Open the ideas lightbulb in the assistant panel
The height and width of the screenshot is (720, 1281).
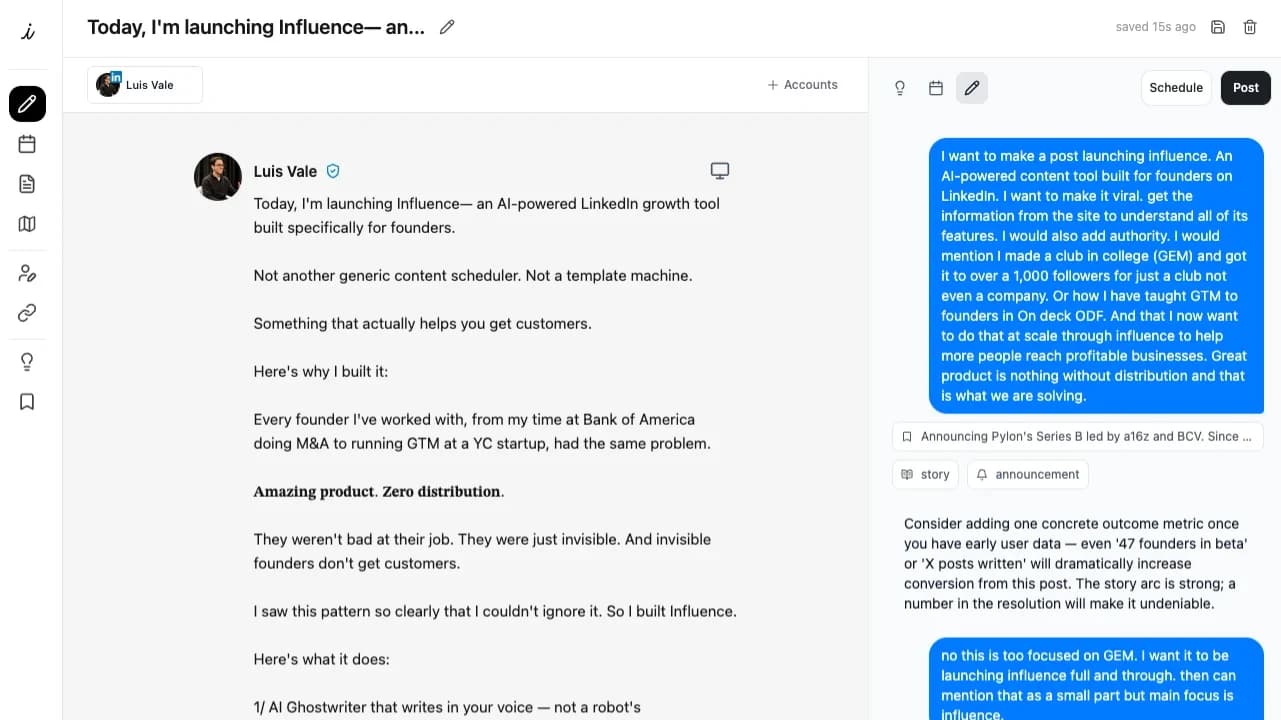point(899,87)
